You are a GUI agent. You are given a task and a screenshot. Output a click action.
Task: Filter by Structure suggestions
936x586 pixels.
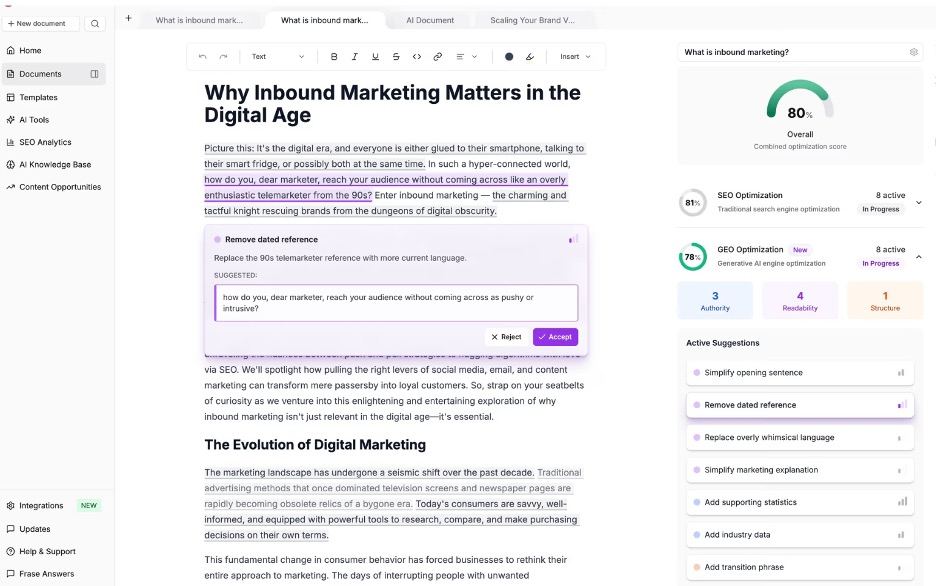[x=885, y=301]
